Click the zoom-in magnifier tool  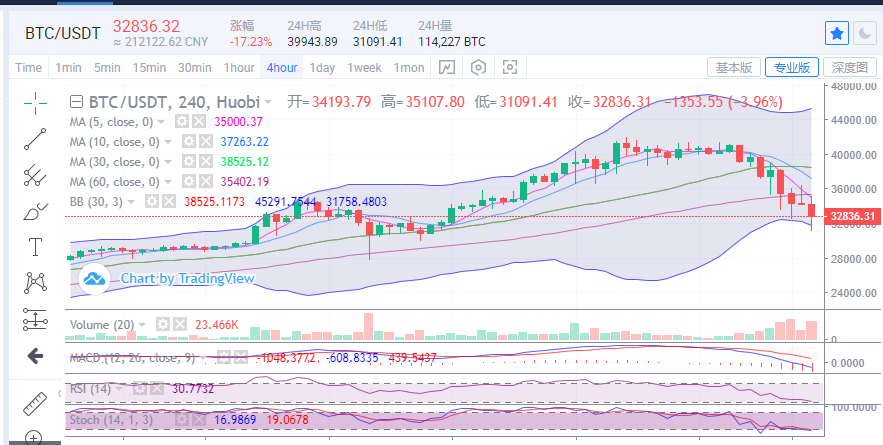(35, 438)
